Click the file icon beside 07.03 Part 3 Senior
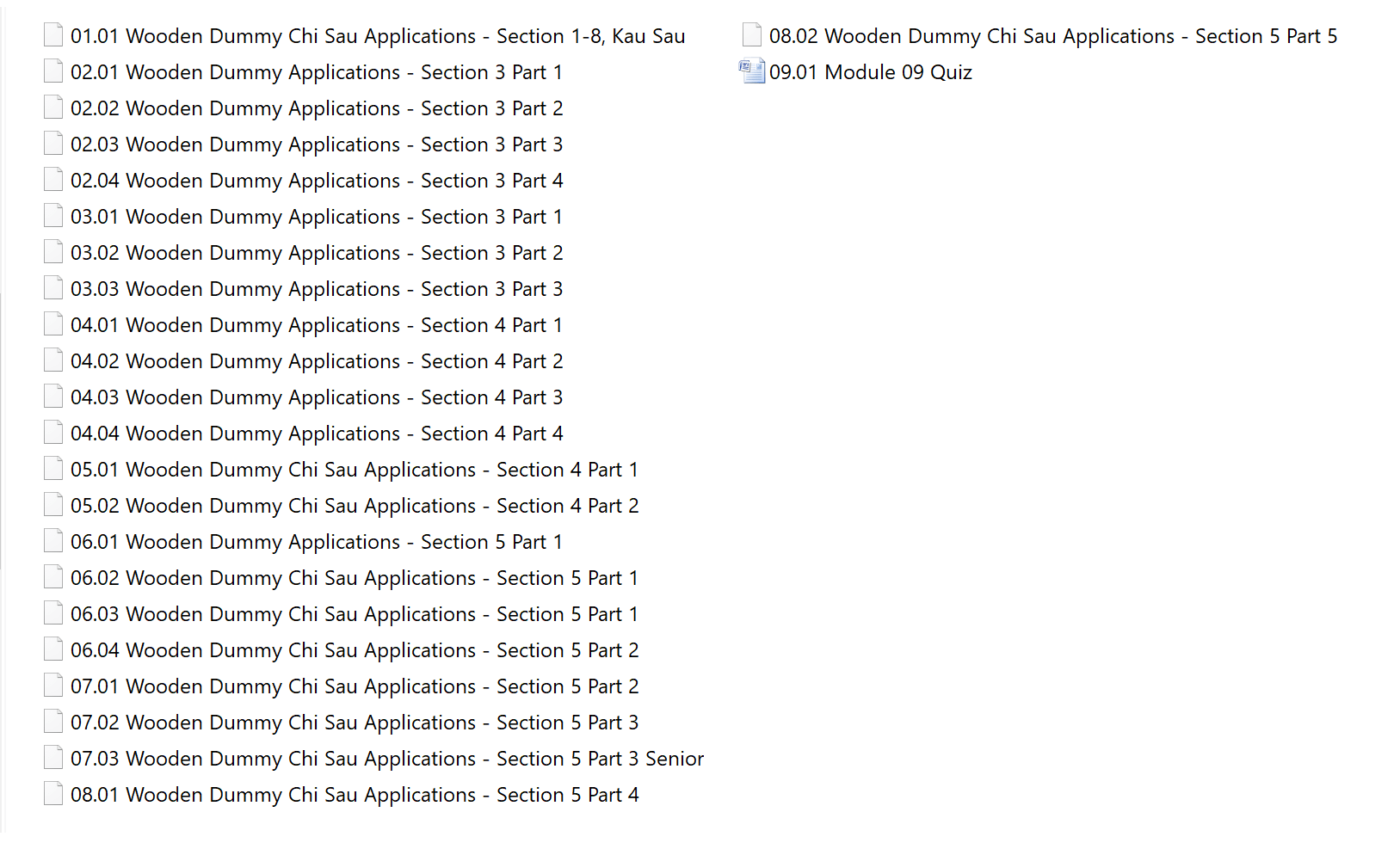The image size is (1400, 849). point(53,758)
